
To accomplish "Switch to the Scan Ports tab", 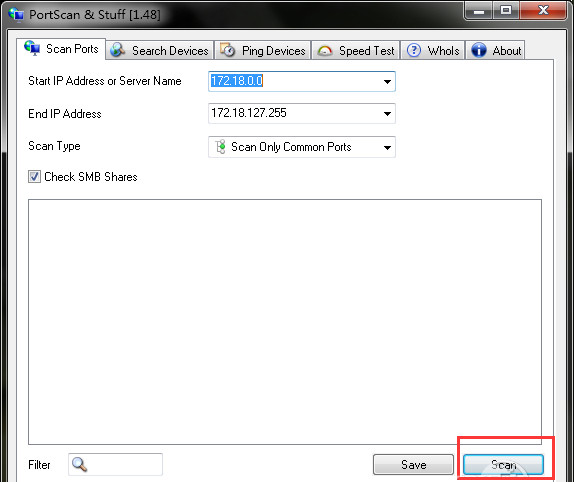I will [62, 49].
